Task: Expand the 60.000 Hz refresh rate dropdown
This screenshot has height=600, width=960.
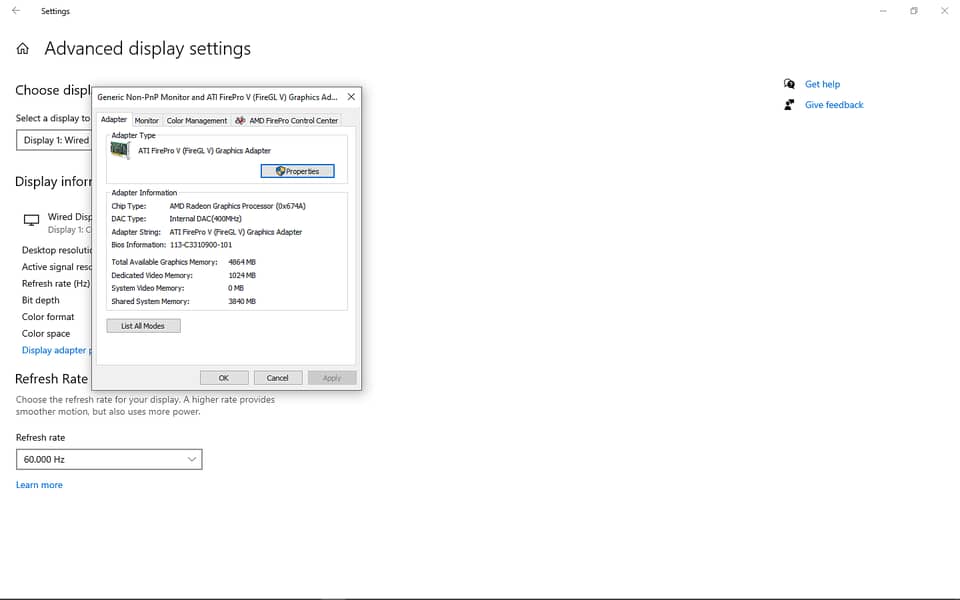Action: tap(109, 459)
